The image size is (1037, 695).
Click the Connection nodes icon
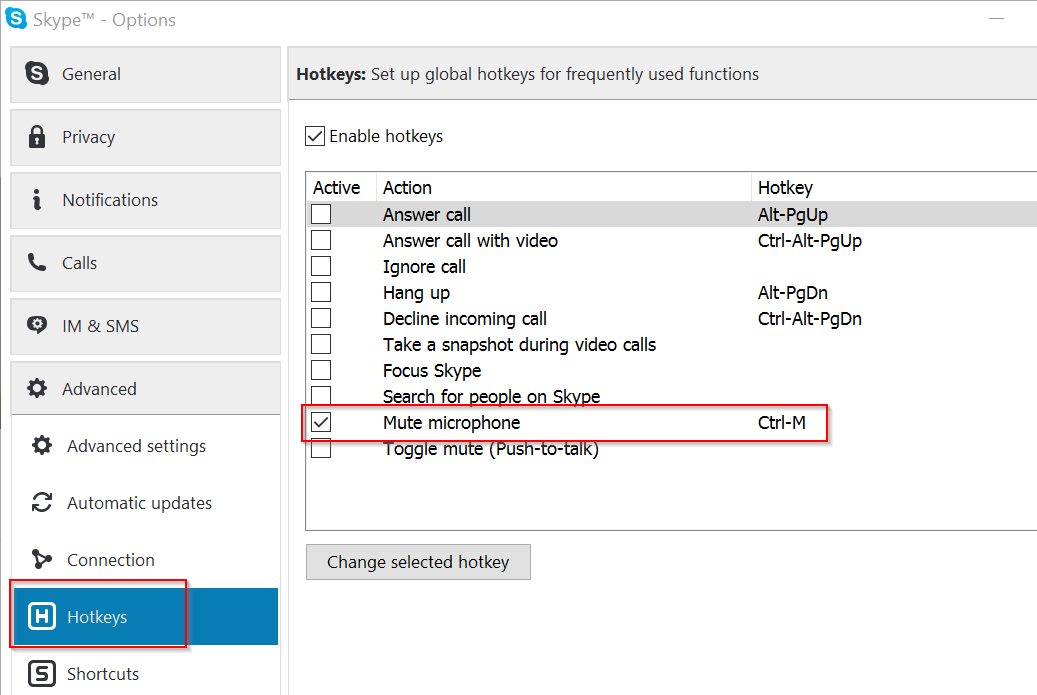(x=42, y=560)
